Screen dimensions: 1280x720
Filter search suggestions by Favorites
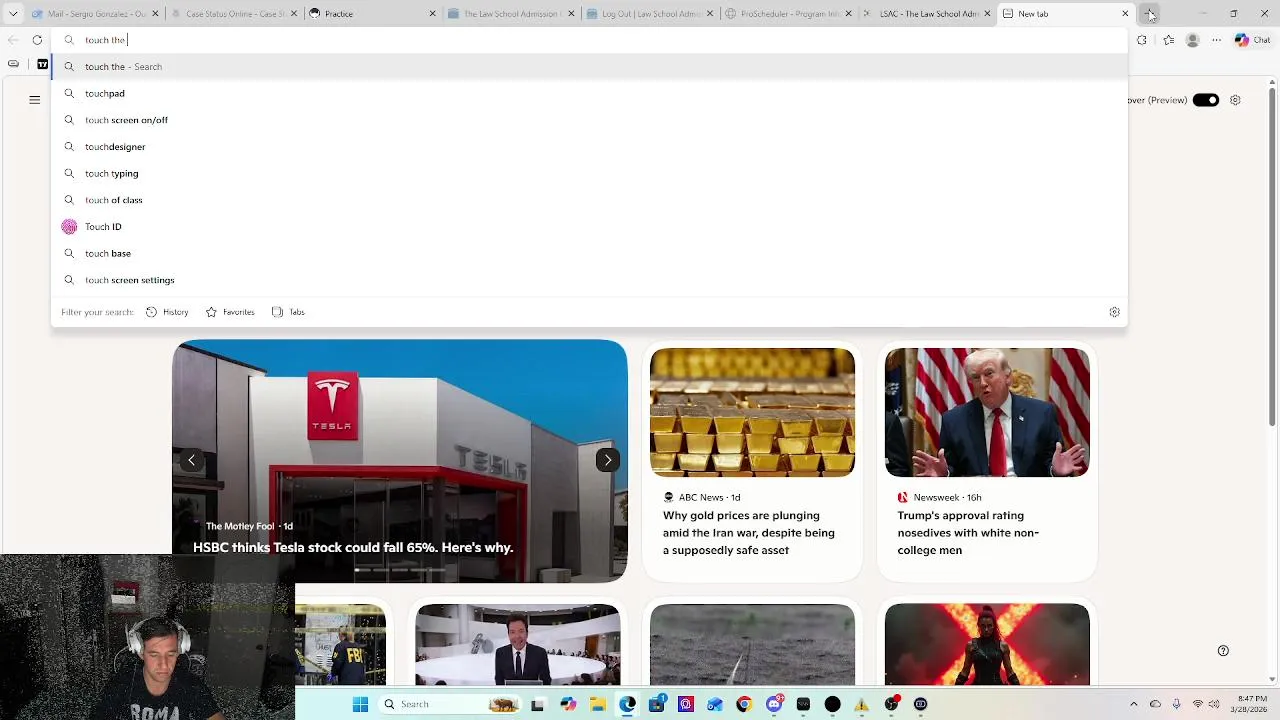tap(230, 312)
